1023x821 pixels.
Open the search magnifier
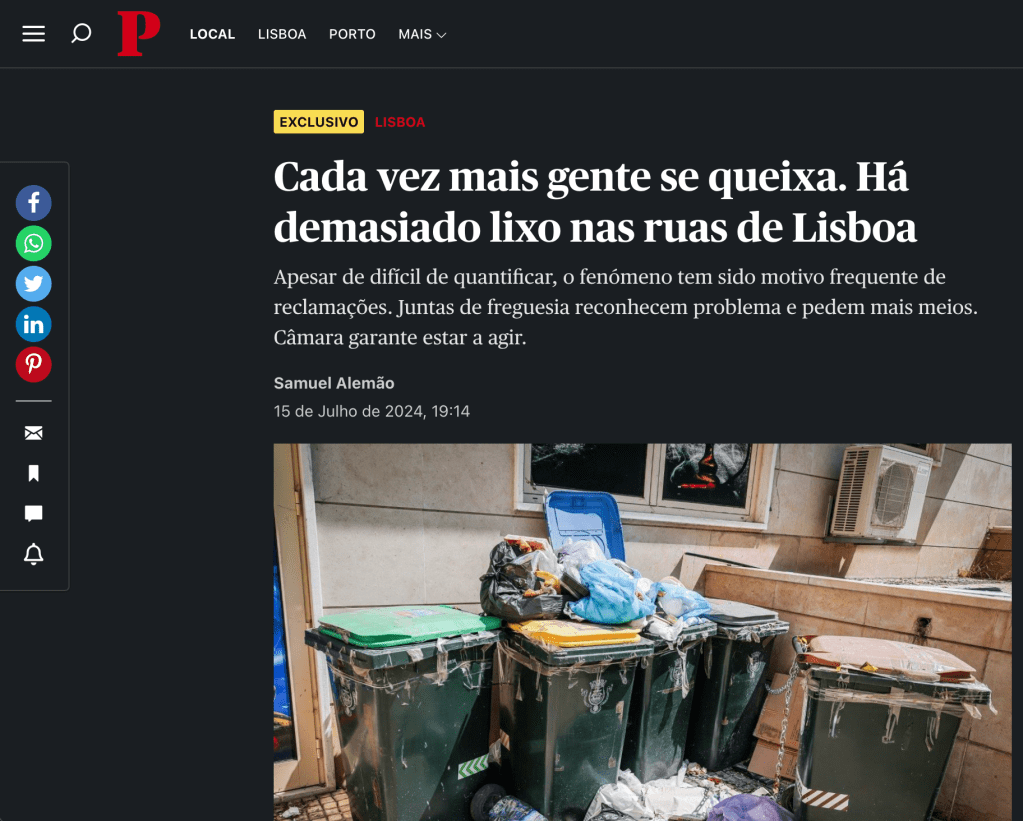[x=81, y=33]
